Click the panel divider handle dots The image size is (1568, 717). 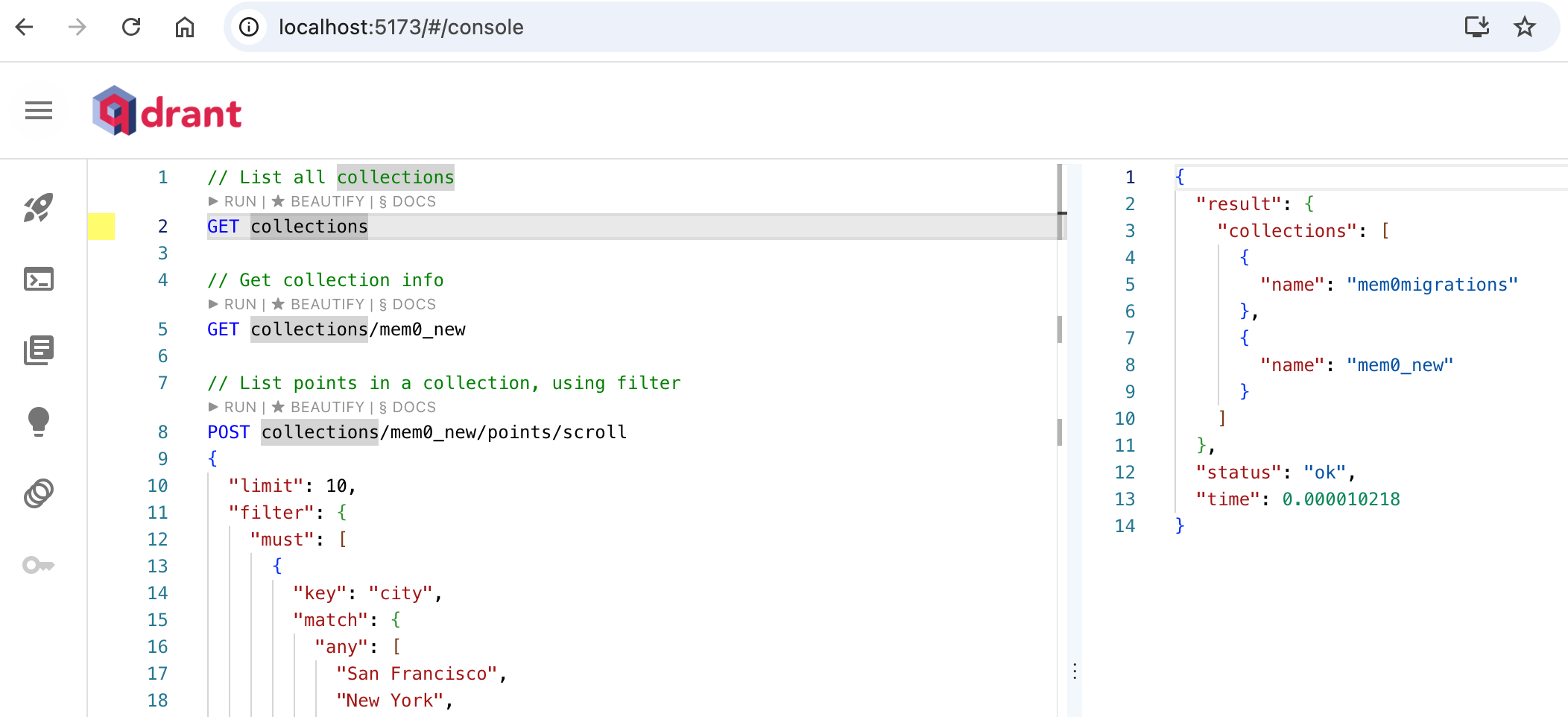[1074, 672]
